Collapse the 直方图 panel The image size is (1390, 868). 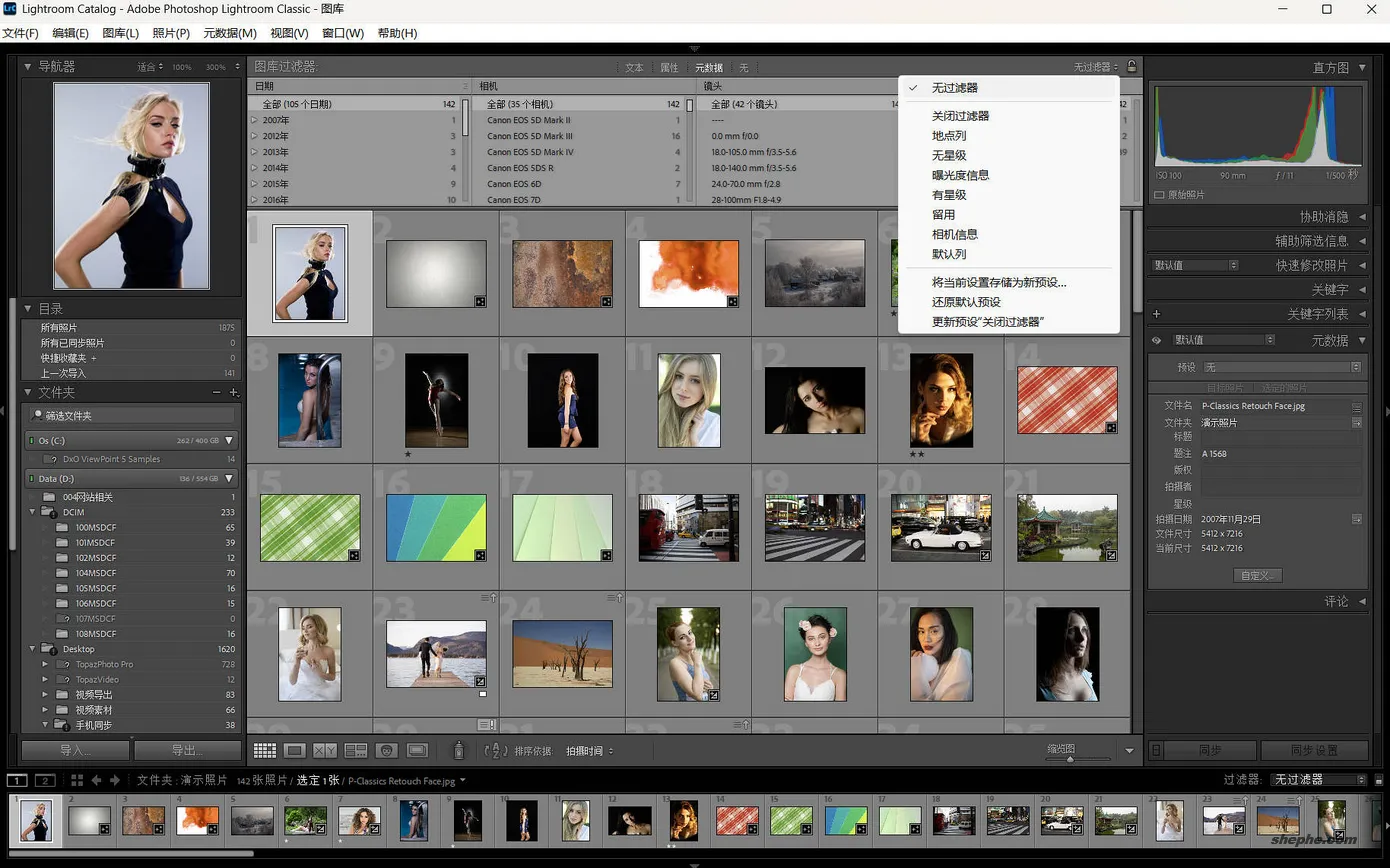(x=1362, y=67)
